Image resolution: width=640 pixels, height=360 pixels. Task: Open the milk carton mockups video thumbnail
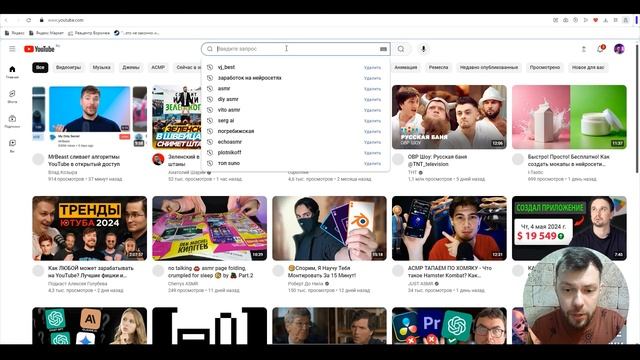coord(569,117)
